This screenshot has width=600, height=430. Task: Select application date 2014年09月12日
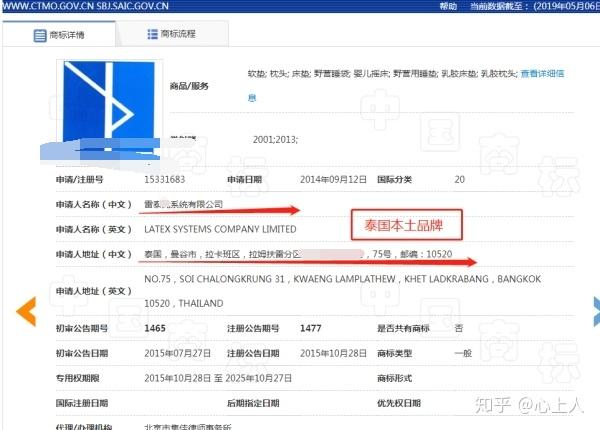(333, 179)
